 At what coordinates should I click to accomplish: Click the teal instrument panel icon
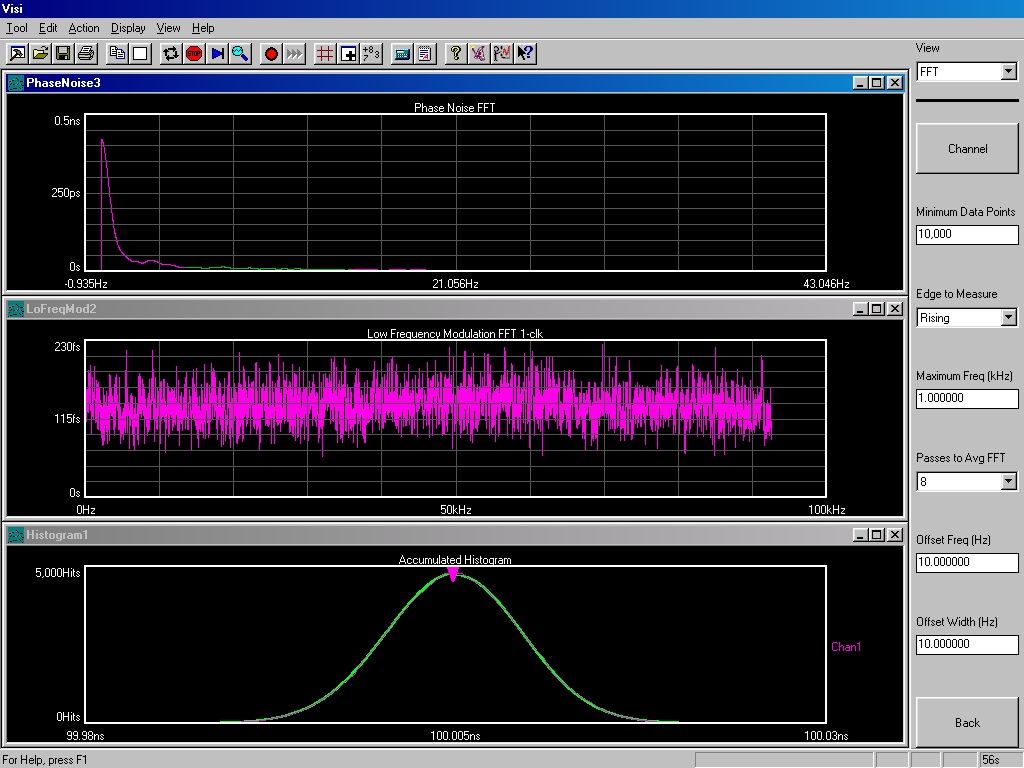(402, 54)
